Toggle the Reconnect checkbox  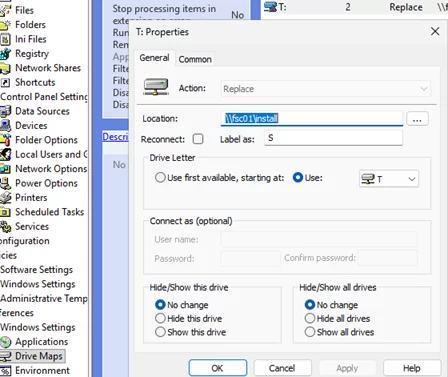pyautogui.click(x=198, y=139)
